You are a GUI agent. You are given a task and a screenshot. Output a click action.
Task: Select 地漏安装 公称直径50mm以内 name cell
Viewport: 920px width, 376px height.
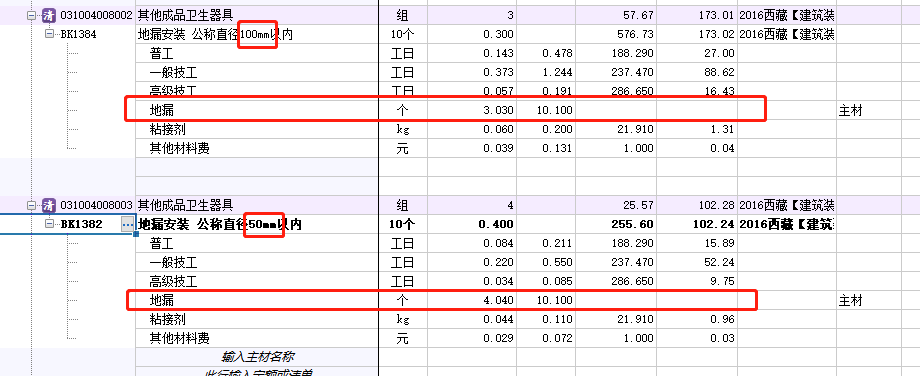click(257, 224)
